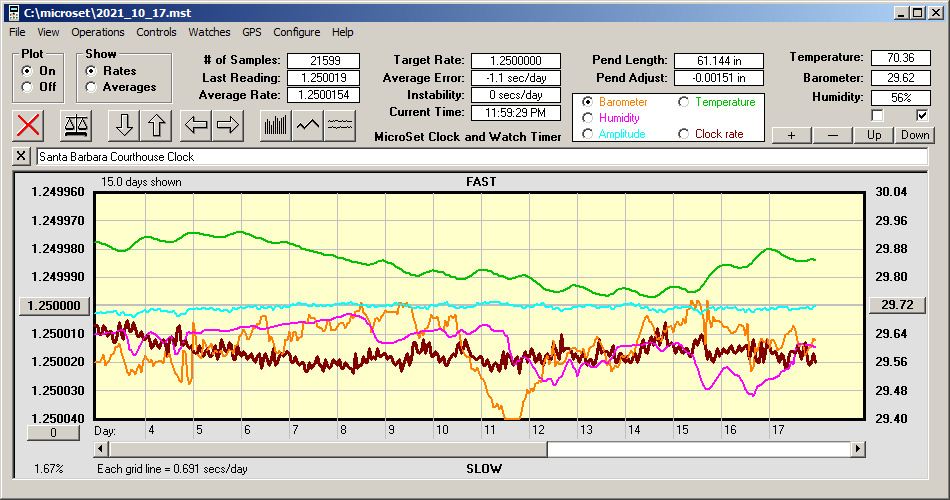Click the left arrow toolbar icon
Image resolution: width=950 pixels, height=500 pixels.
196,125
